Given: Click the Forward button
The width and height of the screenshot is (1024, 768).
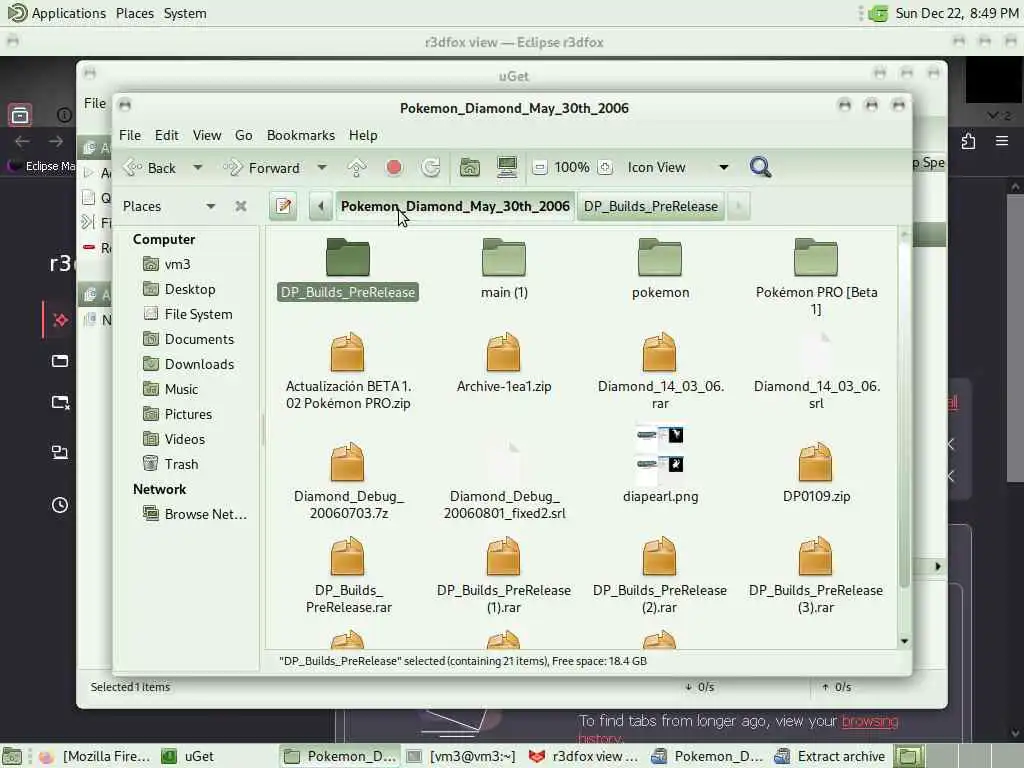Looking at the screenshot, I should click(262, 168).
